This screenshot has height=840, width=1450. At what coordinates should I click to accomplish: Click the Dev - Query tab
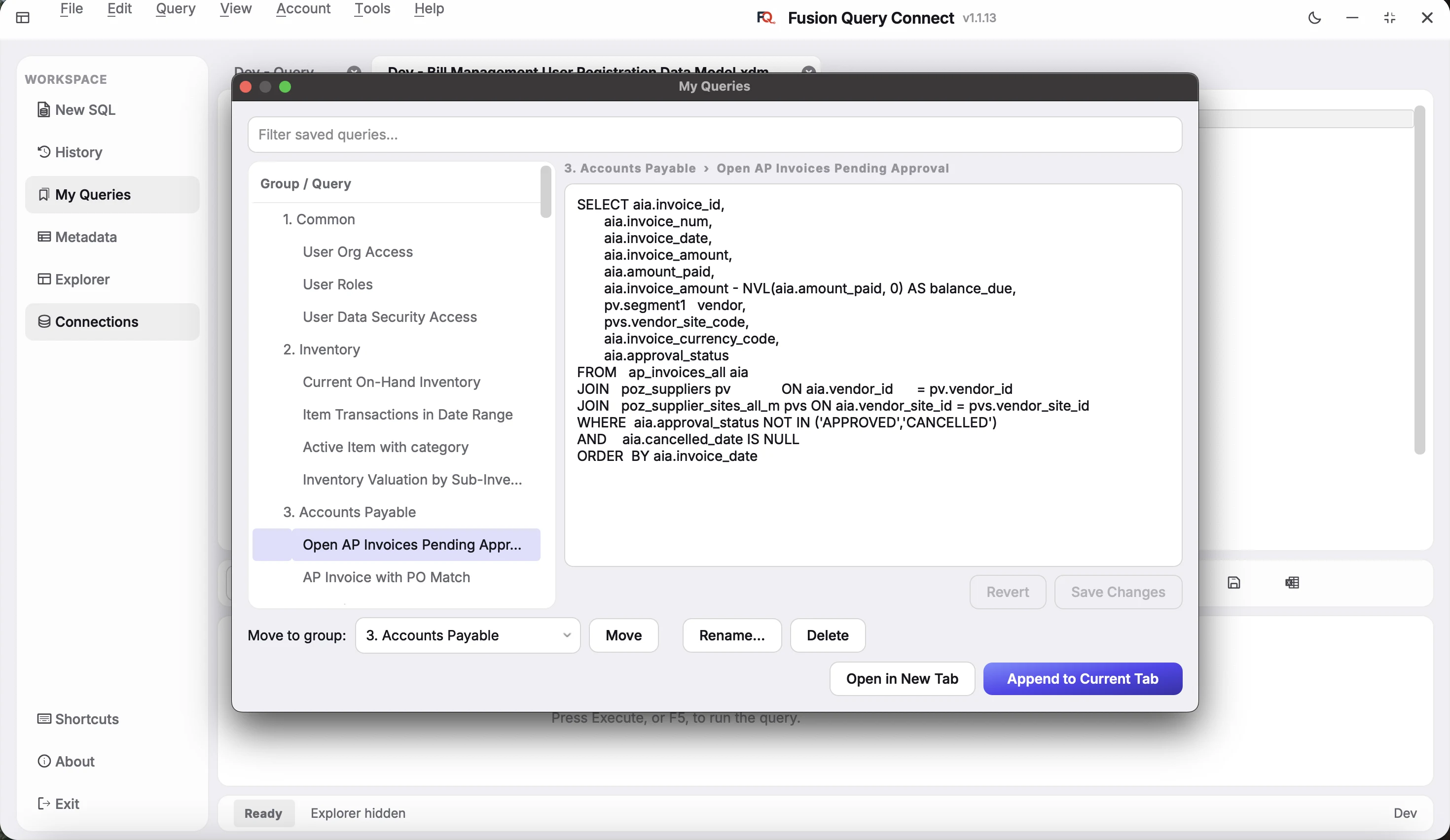[x=274, y=70]
